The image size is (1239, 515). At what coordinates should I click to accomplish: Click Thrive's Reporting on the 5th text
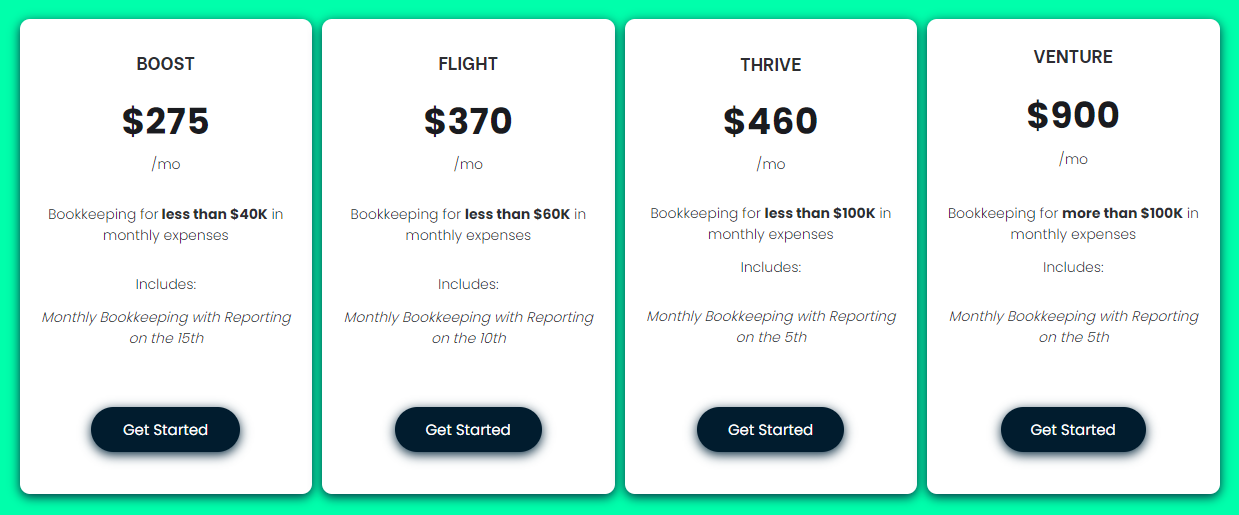(x=771, y=327)
